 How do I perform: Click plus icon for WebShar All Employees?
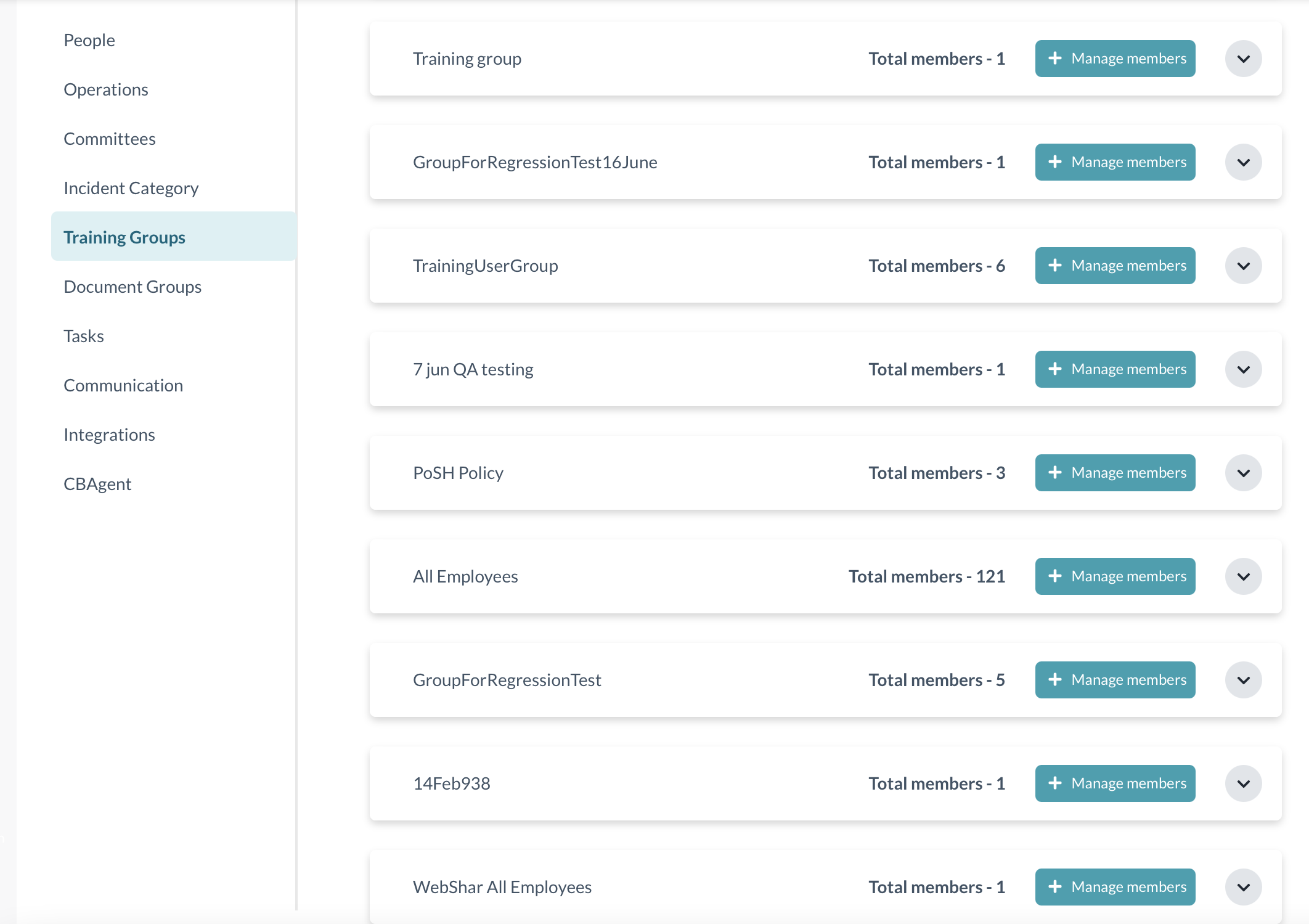click(1055, 887)
